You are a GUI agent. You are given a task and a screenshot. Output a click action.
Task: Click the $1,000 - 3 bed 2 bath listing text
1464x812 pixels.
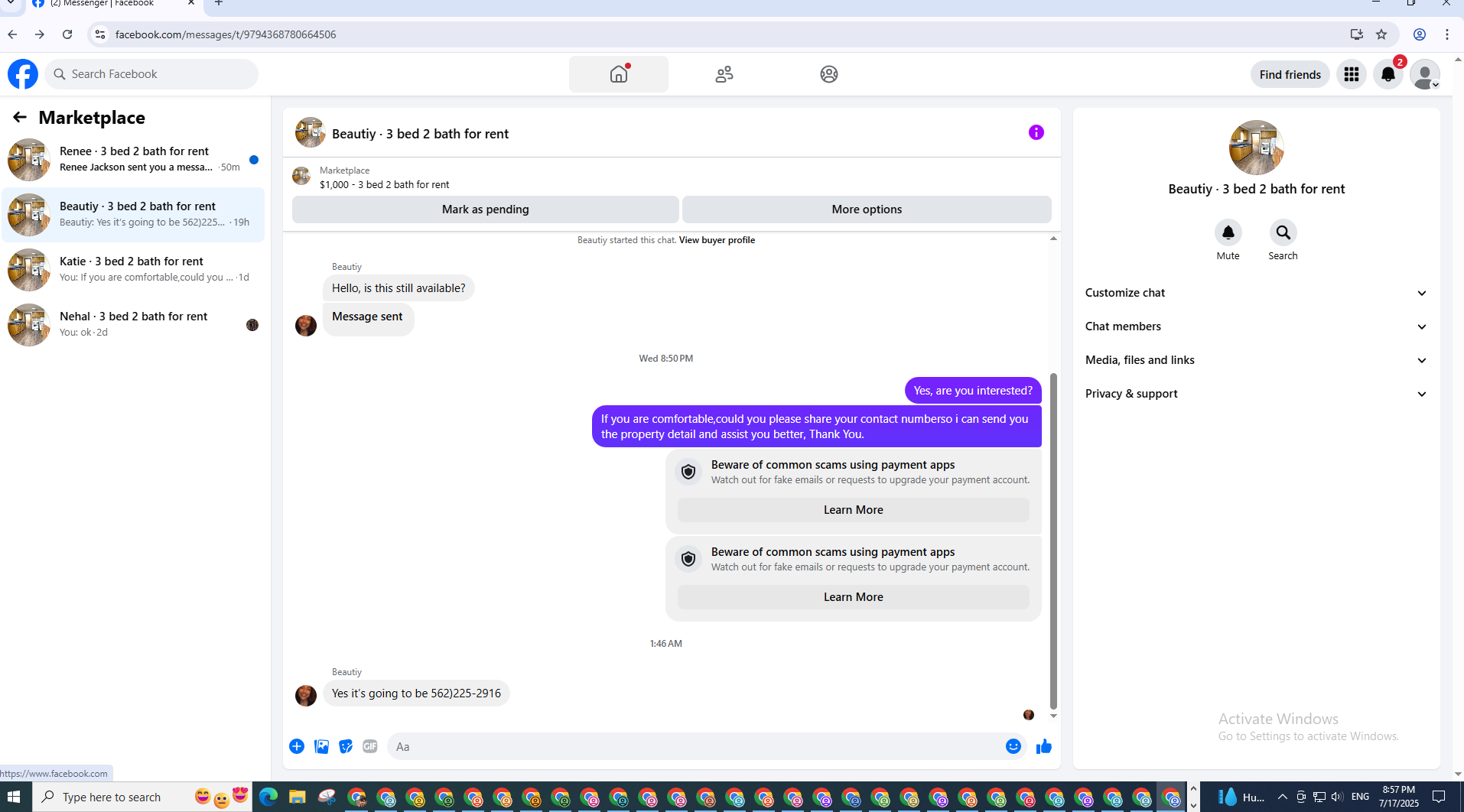pyautogui.click(x=384, y=184)
